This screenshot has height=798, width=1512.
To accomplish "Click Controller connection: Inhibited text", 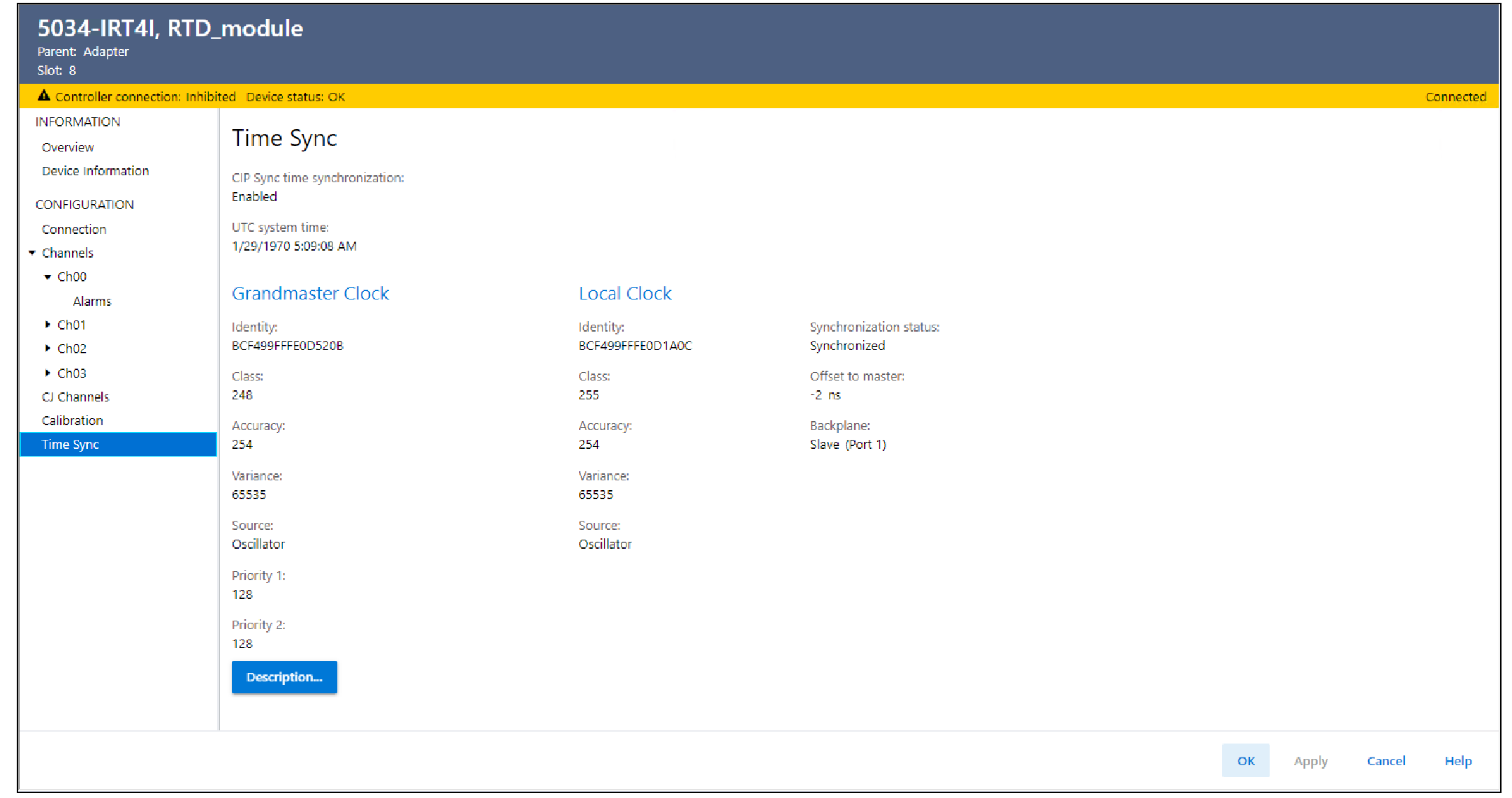I will [145, 97].
